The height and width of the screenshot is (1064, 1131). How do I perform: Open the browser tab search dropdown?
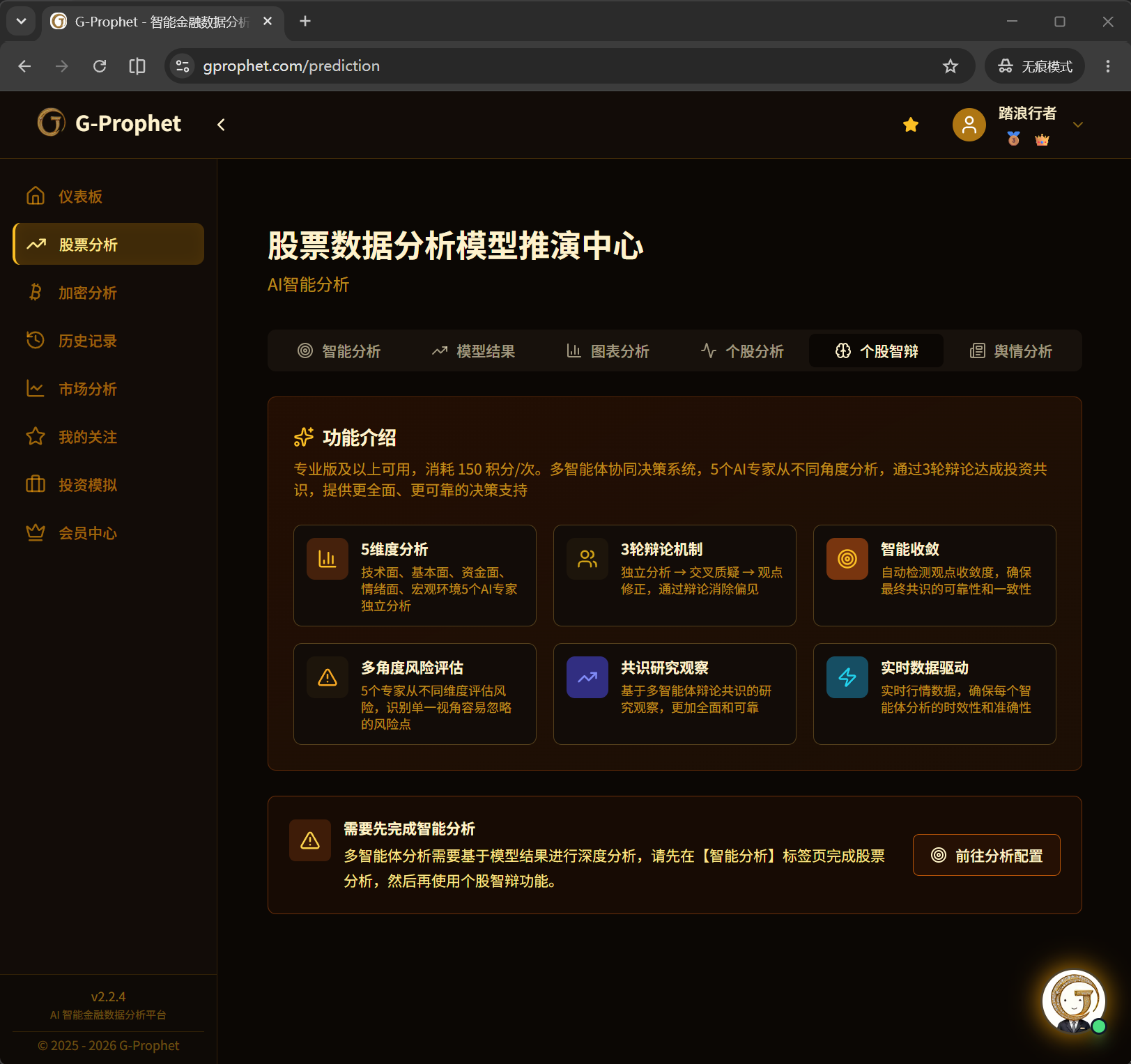tap(21, 21)
